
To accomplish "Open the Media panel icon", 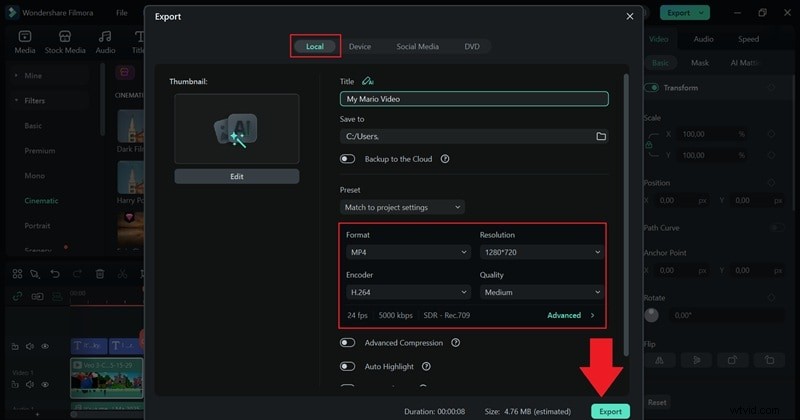I will (24, 36).
